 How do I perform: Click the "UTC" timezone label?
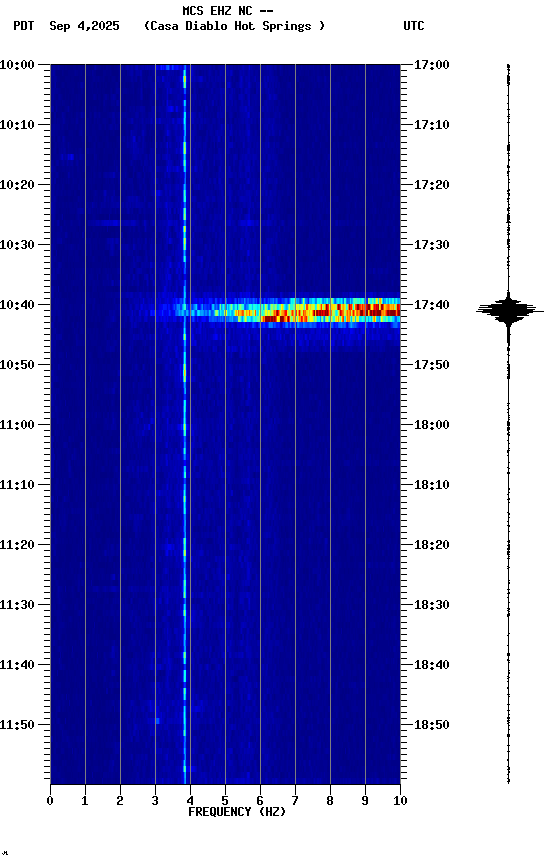click(x=414, y=26)
